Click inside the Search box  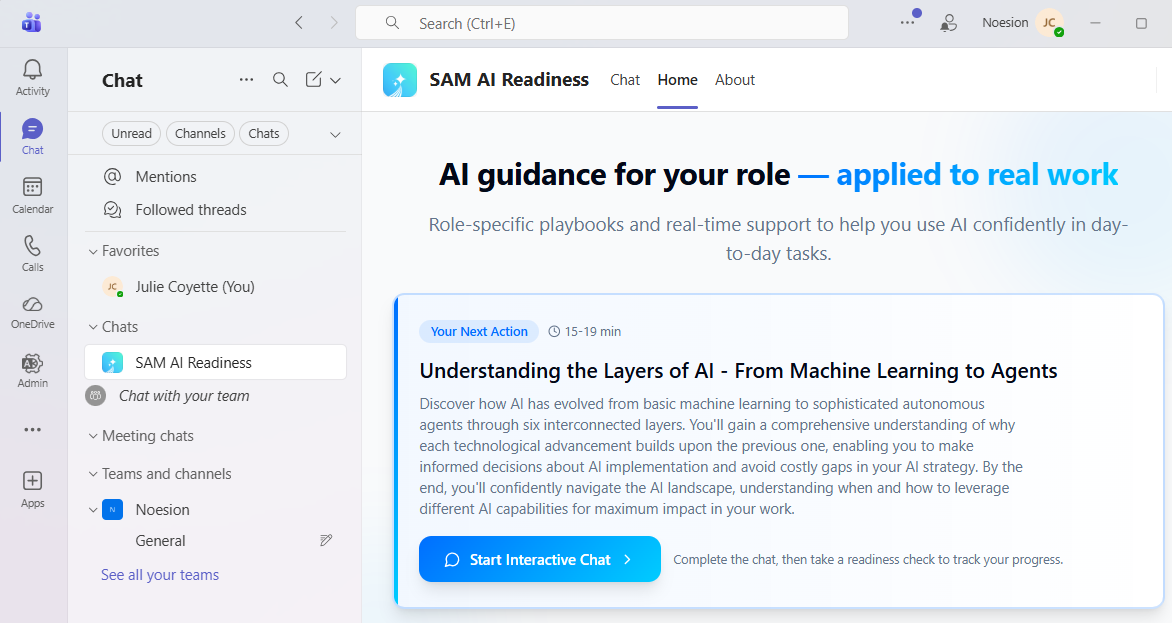pos(600,23)
